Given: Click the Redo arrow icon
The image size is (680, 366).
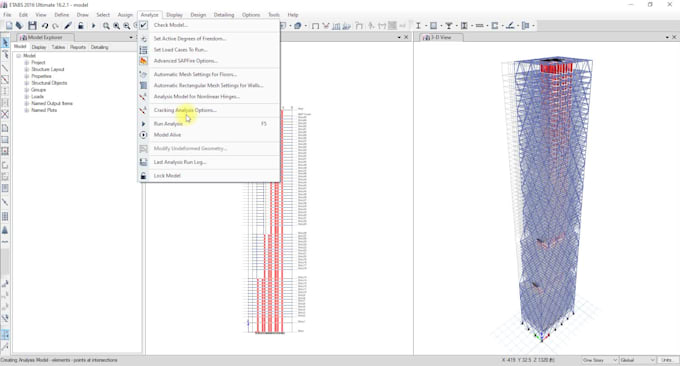Looking at the screenshot, I should click(x=56, y=26).
